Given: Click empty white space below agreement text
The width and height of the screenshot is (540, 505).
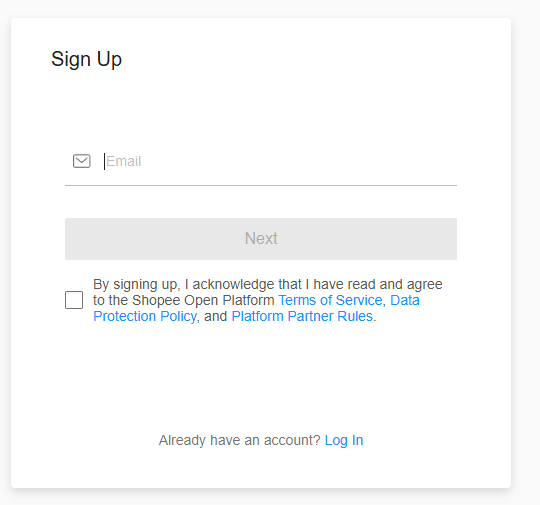Looking at the screenshot, I should coord(261,372).
